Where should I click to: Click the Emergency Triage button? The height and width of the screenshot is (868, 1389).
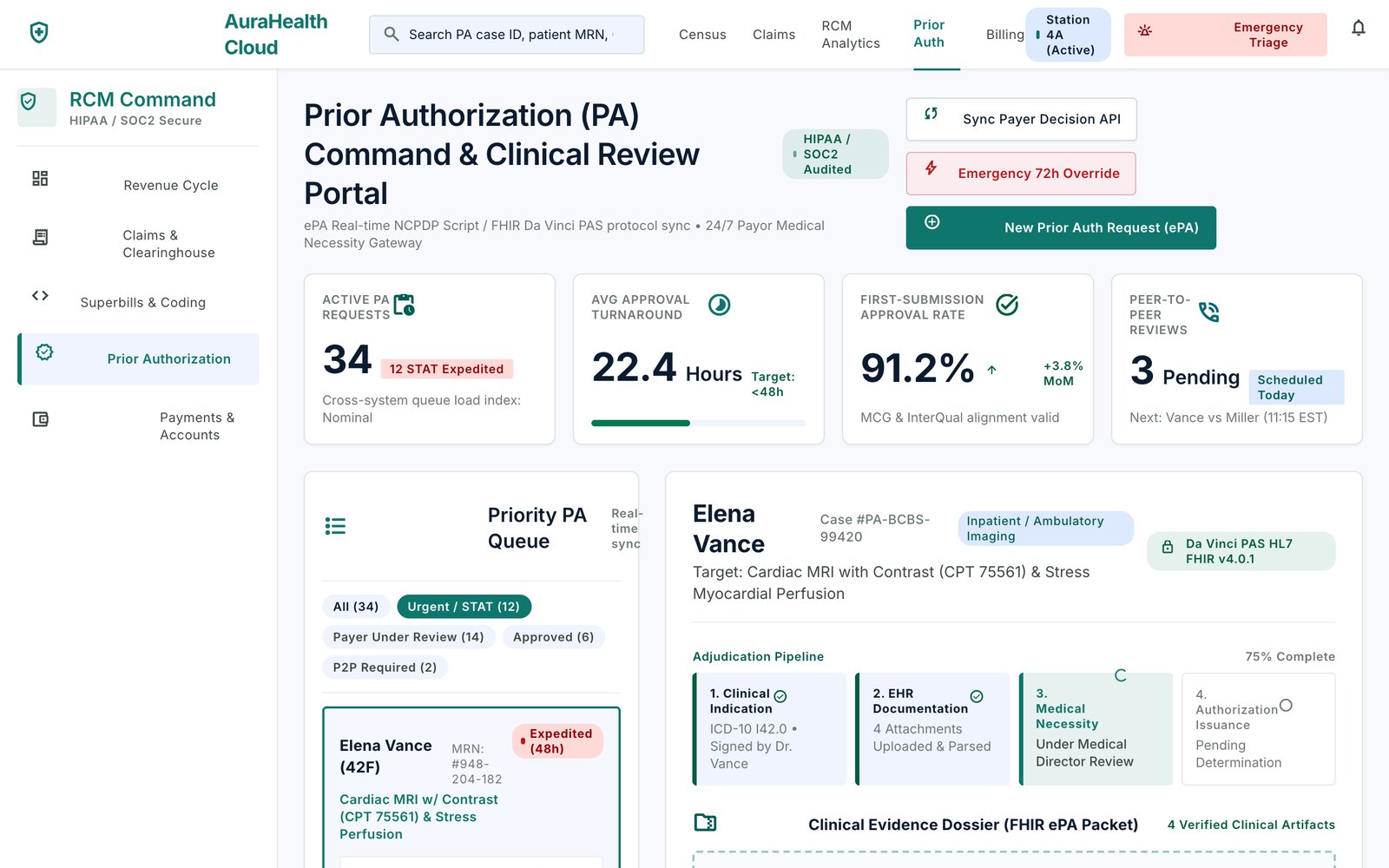(x=1225, y=35)
